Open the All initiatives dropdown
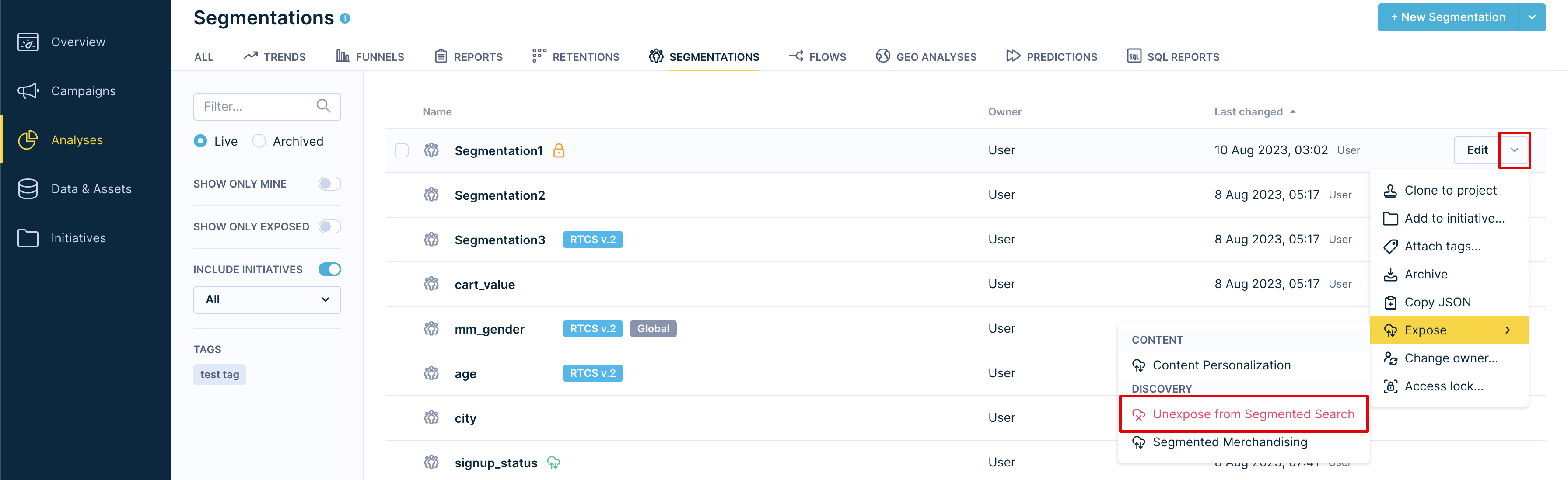Image resolution: width=1568 pixels, height=480 pixels. 267,300
